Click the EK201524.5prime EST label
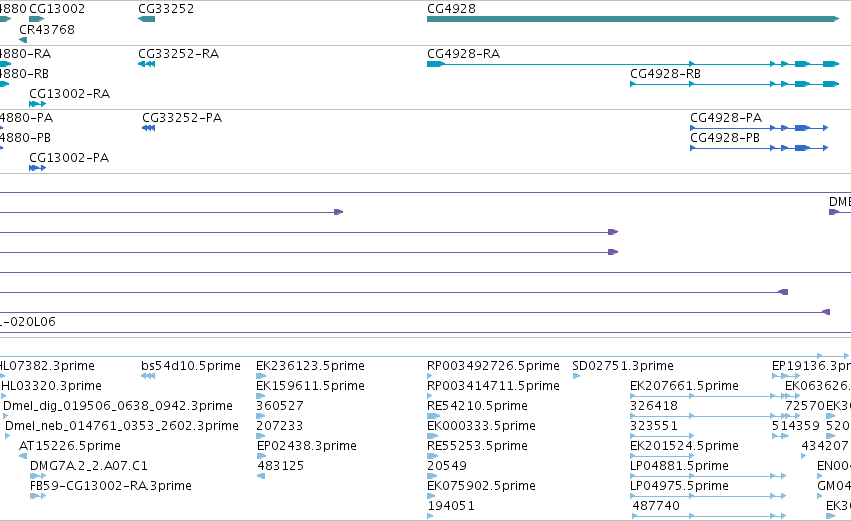 (684, 446)
